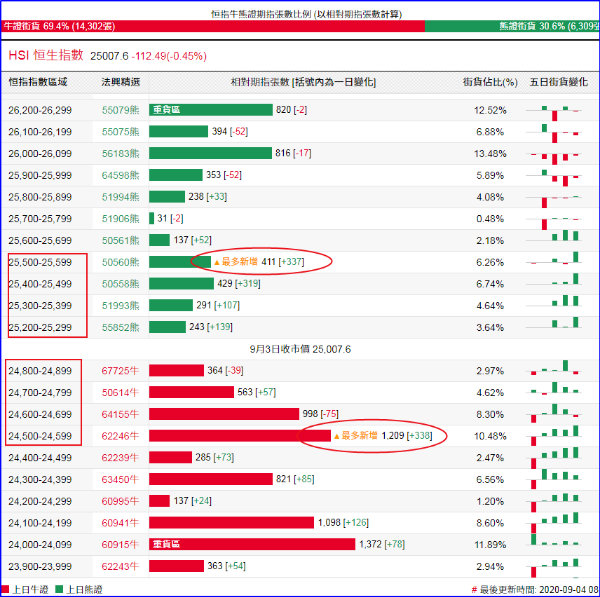Click the 街貨佔比(%) column header
This screenshot has width=600, height=597.
(x=490, y=82)
